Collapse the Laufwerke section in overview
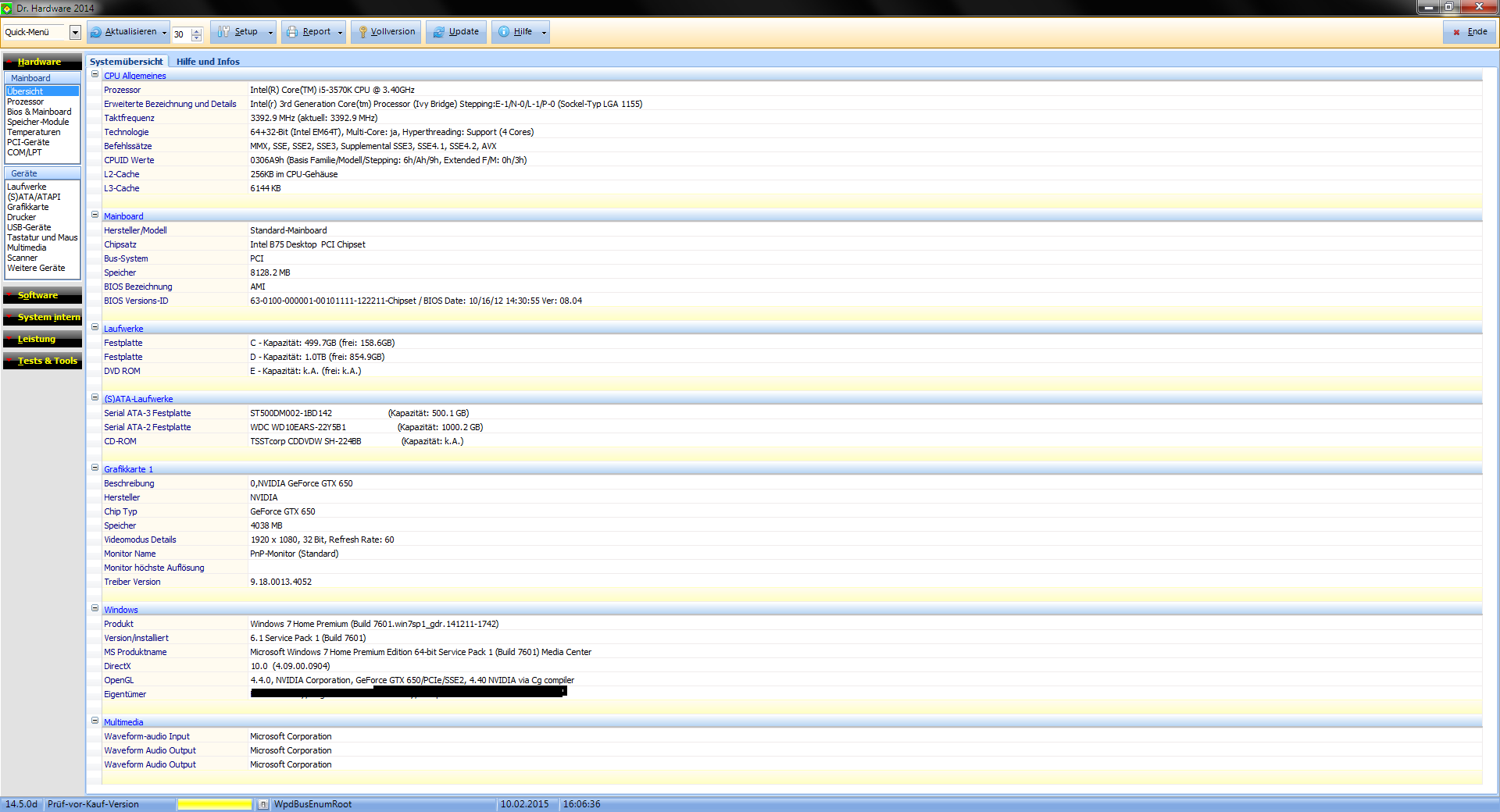 95,328
